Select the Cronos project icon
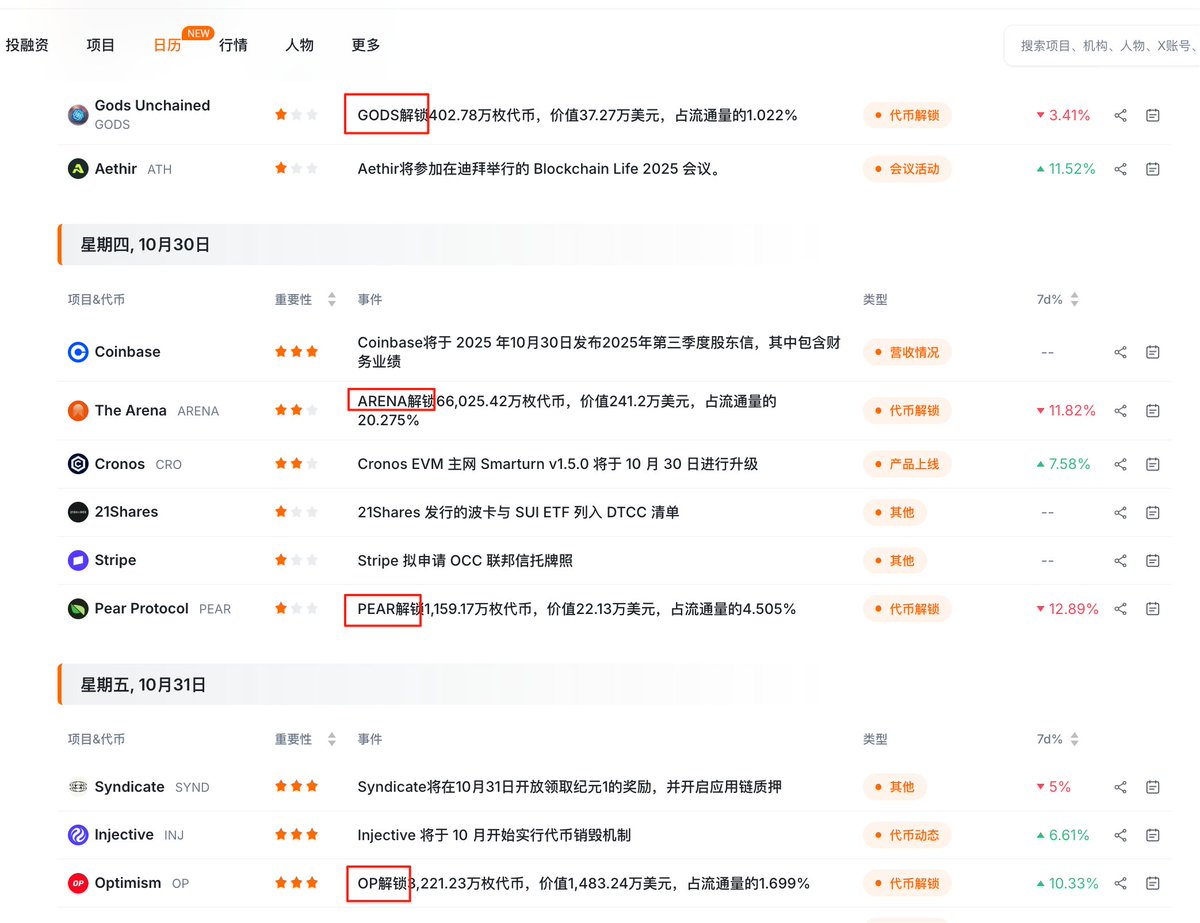 tap(78, 463)
